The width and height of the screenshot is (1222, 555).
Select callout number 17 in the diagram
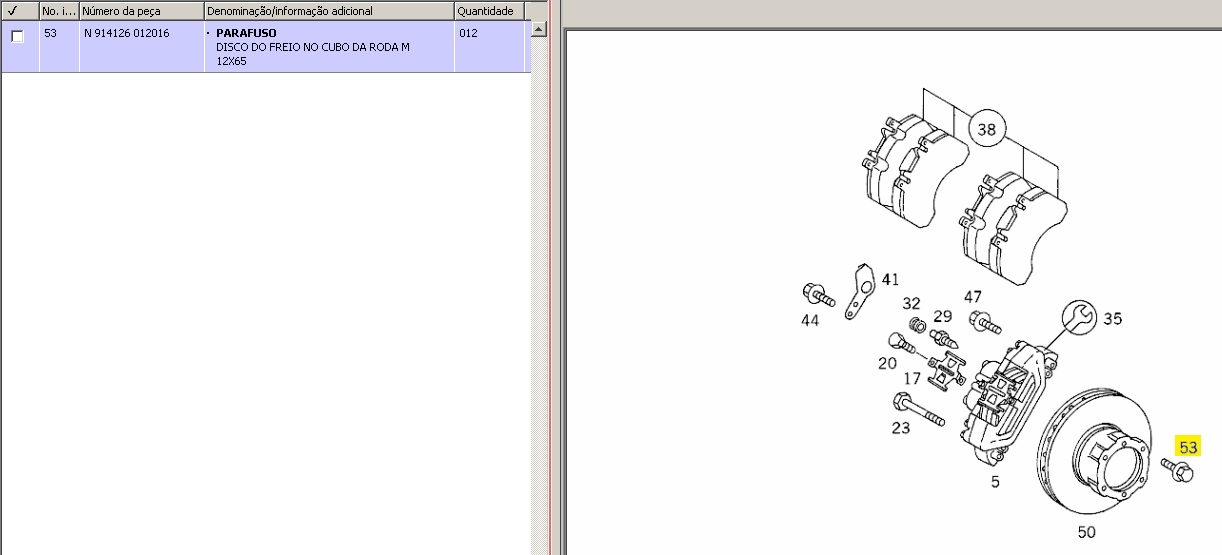point(912,379)
